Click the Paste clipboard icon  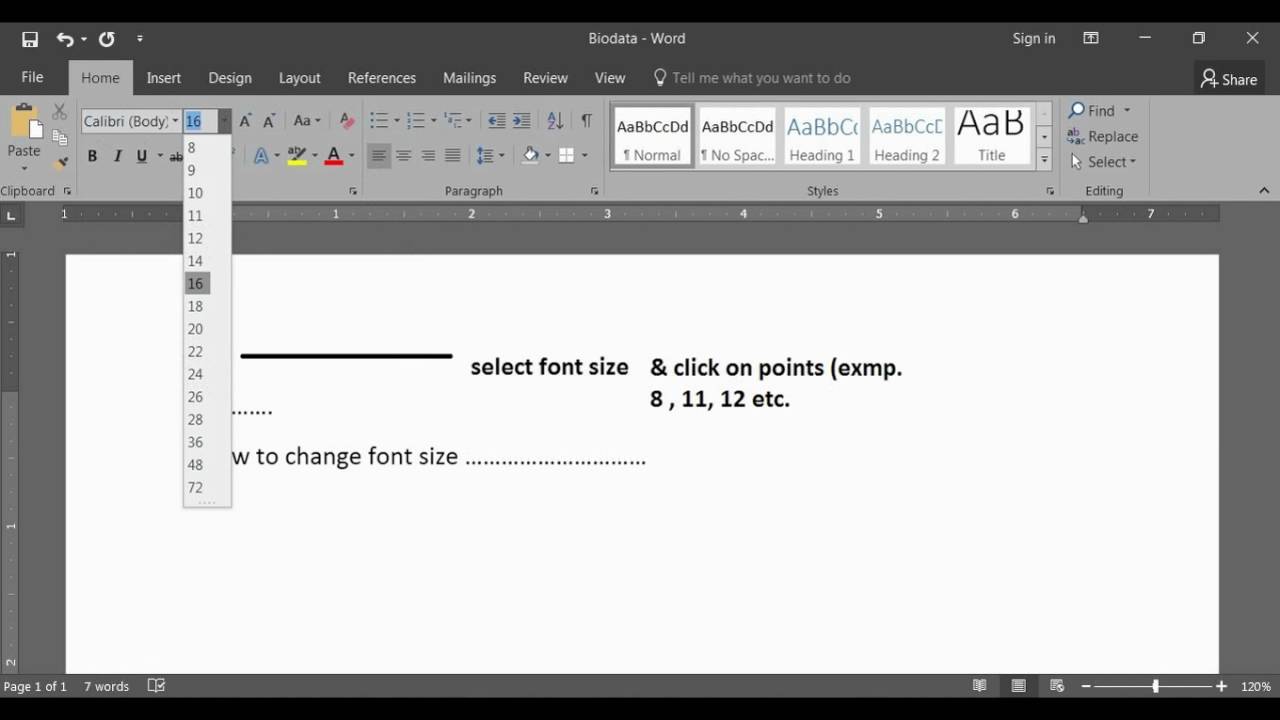pos(24,122)
